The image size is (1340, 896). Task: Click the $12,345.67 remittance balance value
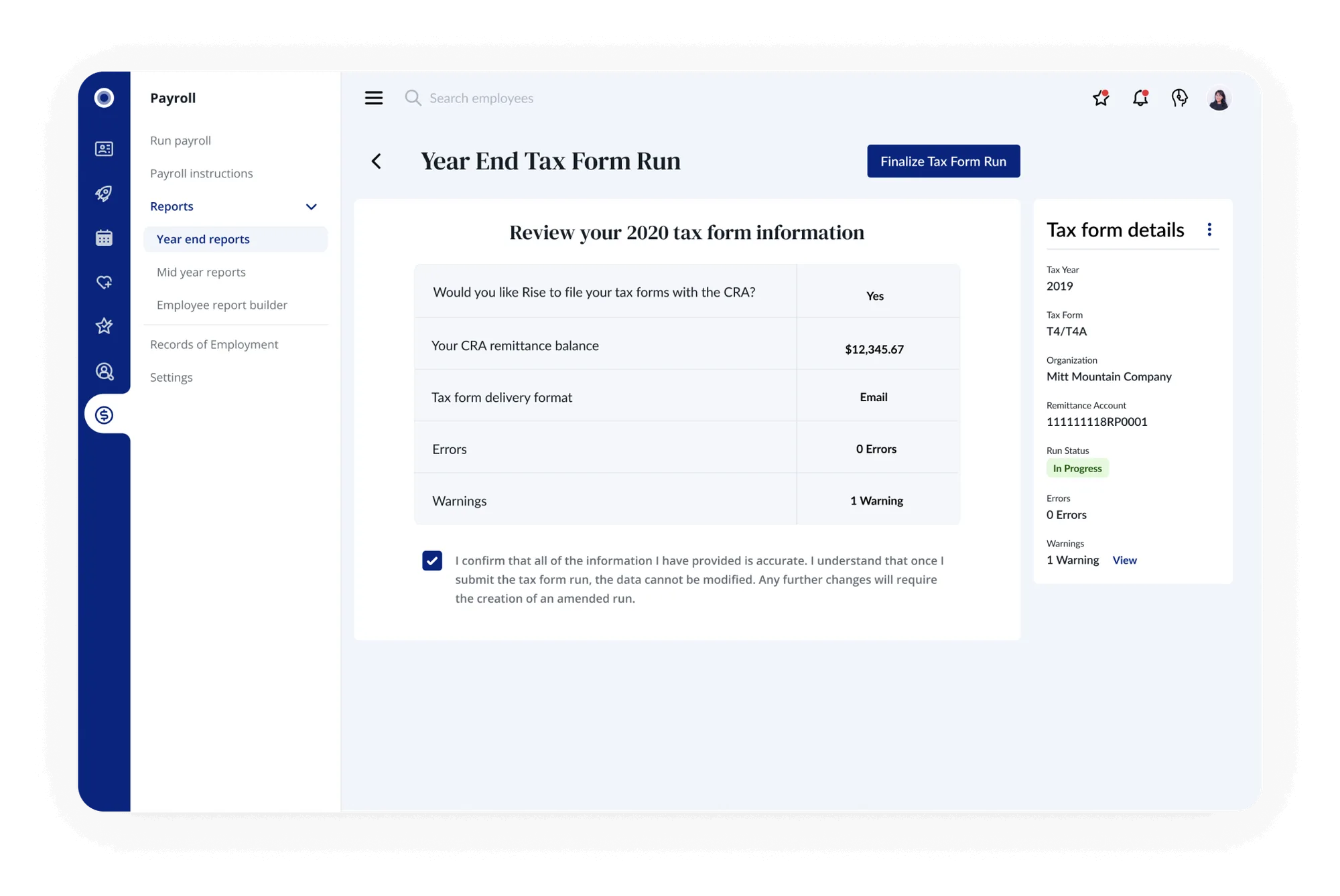pos(874,349)
